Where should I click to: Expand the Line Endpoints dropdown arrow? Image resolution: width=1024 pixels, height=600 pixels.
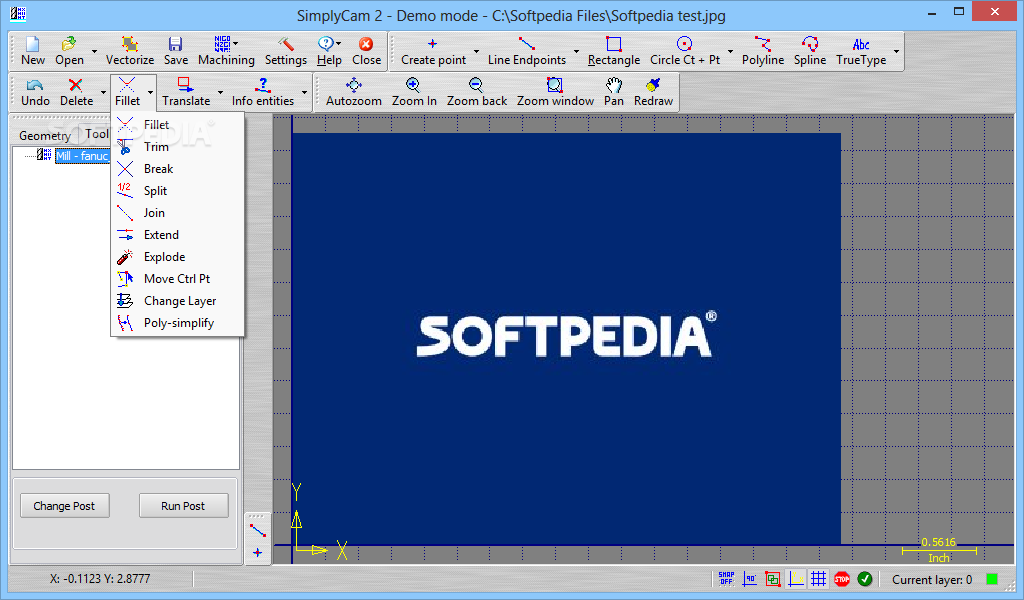(x=576, y=51)
